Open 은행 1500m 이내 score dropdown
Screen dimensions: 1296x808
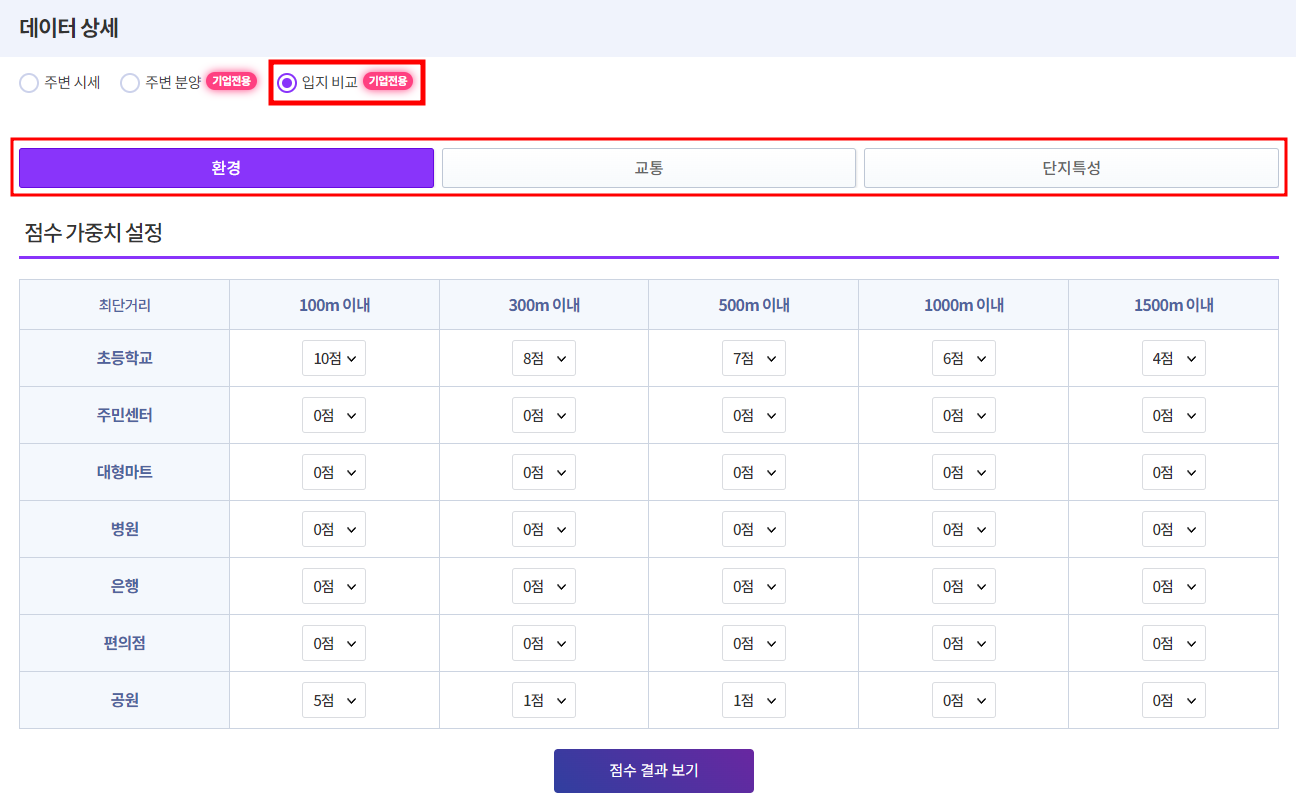pyautogui.click(x=1173, y=586)
